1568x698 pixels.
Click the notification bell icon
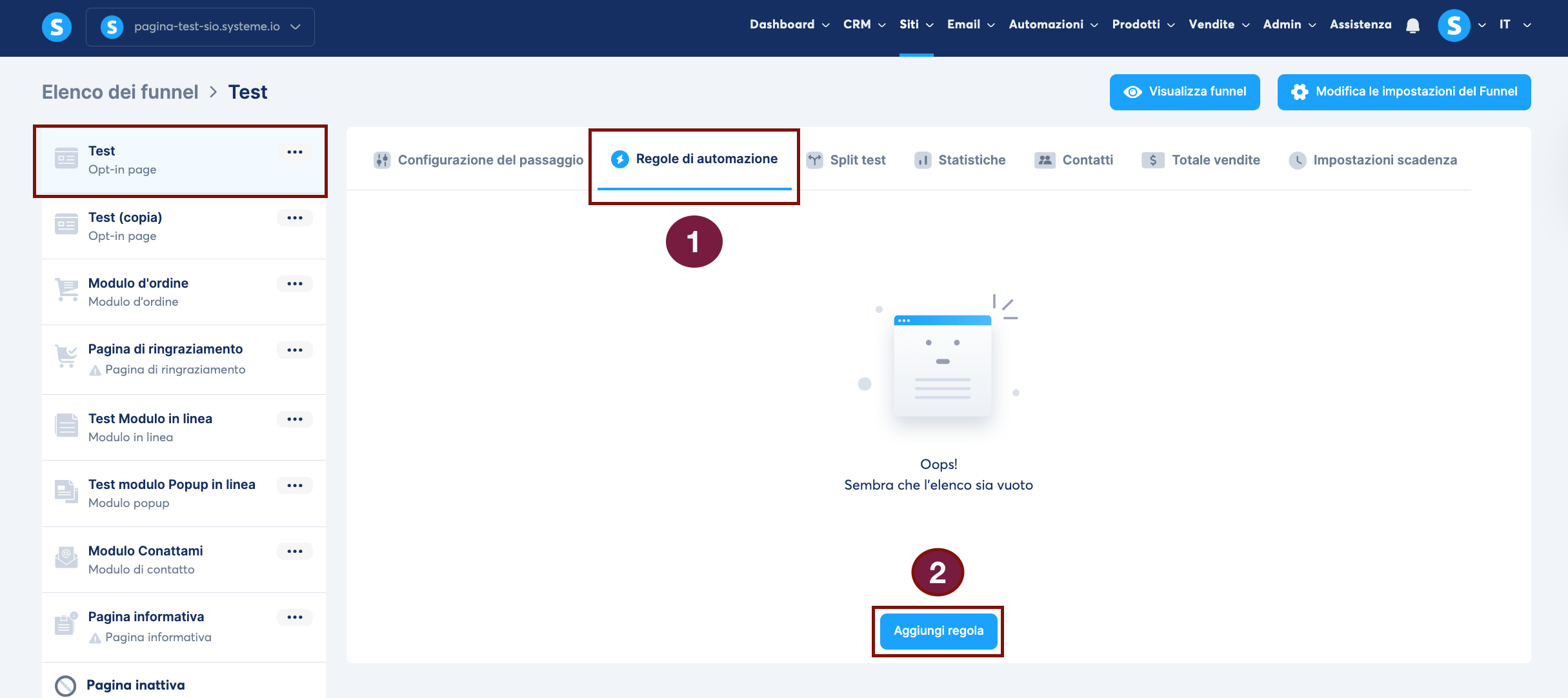[x=1412, y=26]
